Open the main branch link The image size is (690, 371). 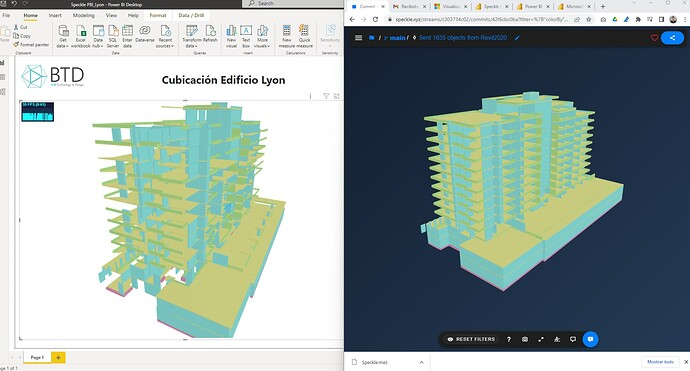[397, 38]
